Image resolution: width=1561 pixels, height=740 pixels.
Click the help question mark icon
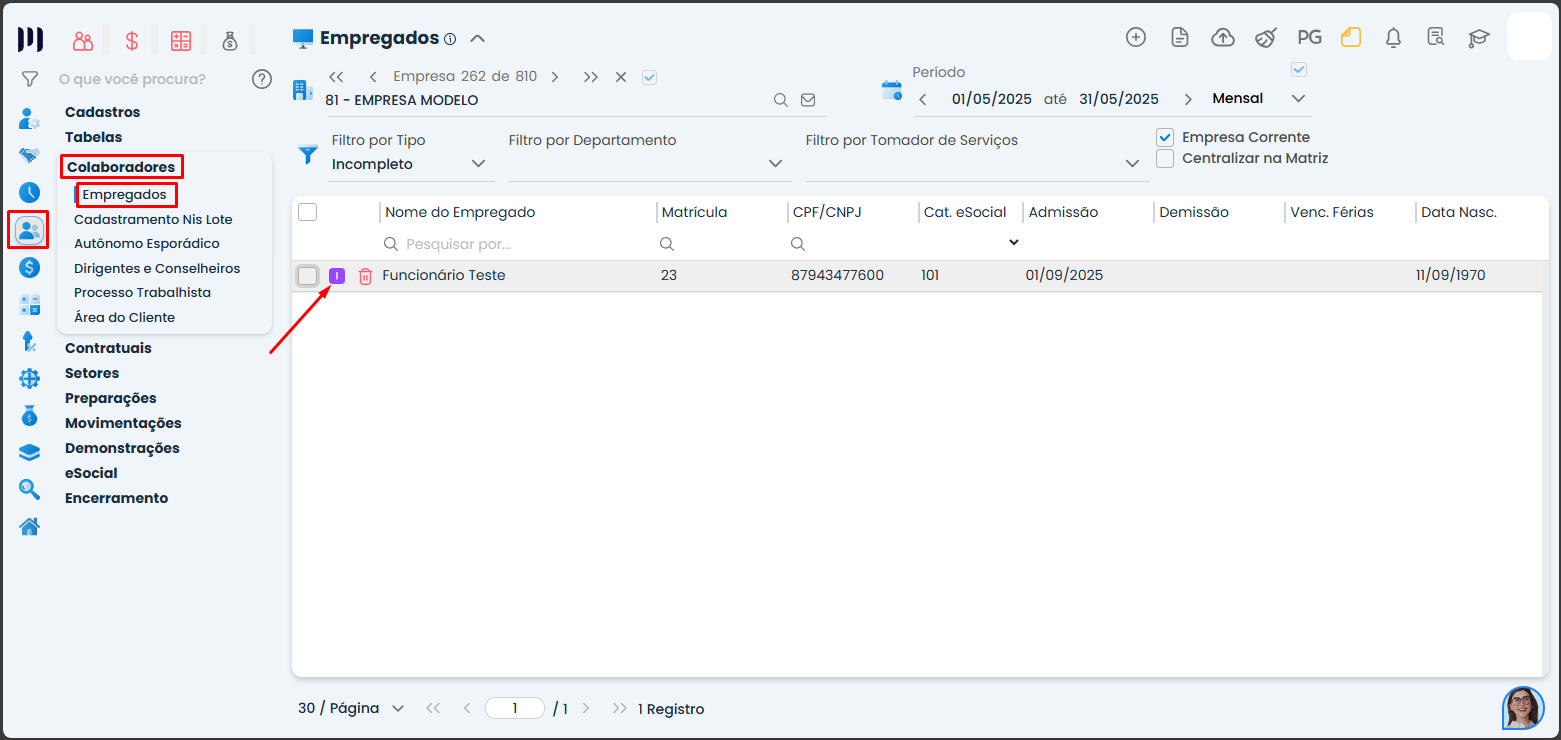262,79
